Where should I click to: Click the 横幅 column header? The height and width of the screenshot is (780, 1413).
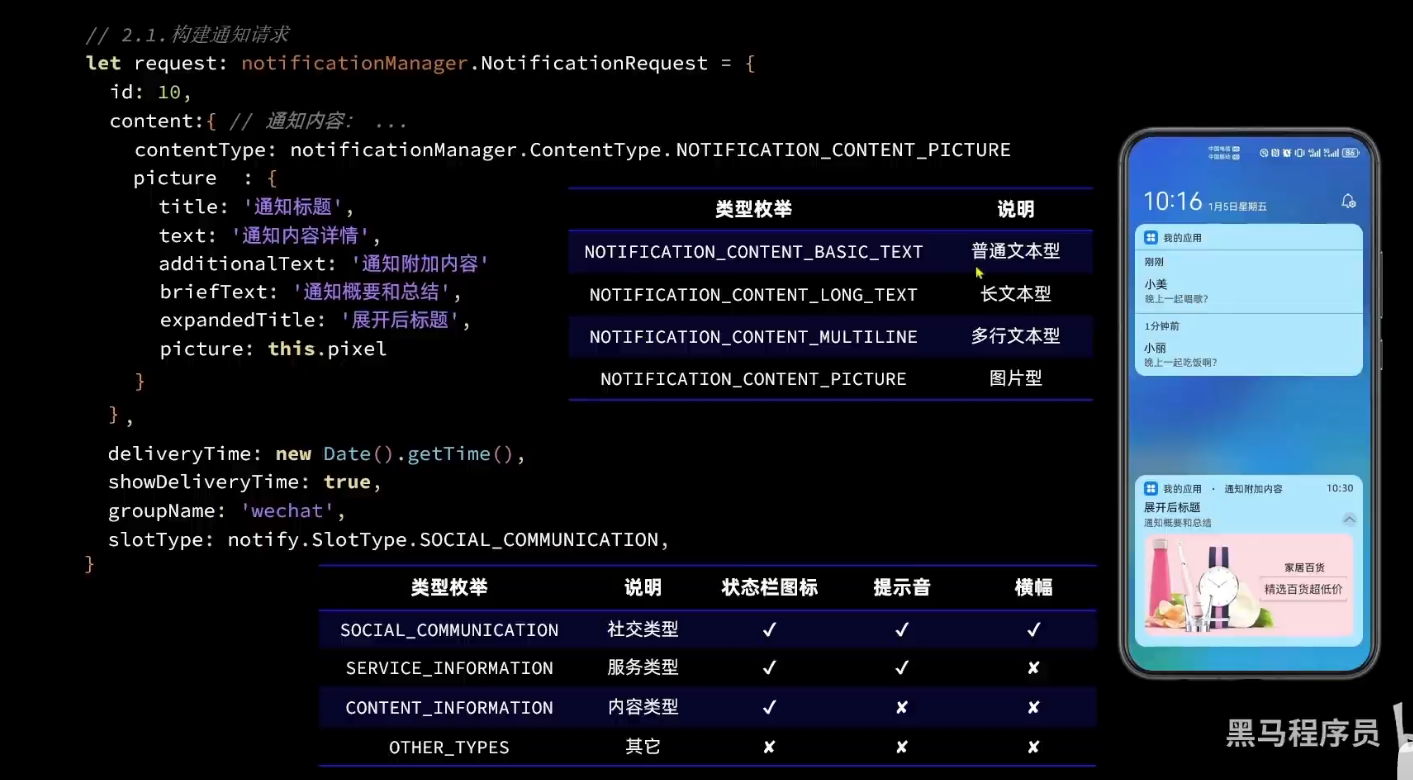pyautogui.click(x=1033, y=588)
